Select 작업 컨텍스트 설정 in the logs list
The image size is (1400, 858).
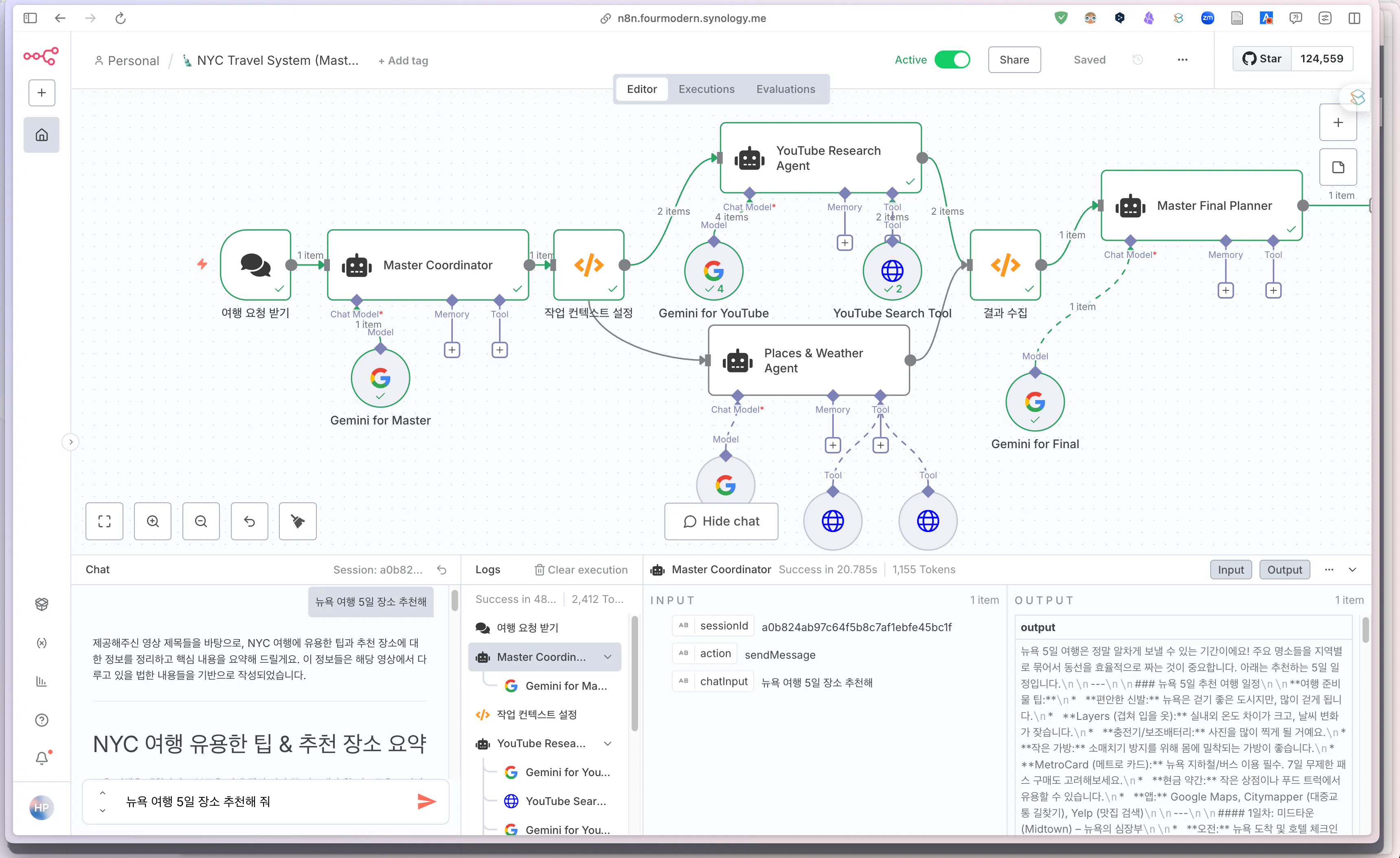tap(545, 714)
